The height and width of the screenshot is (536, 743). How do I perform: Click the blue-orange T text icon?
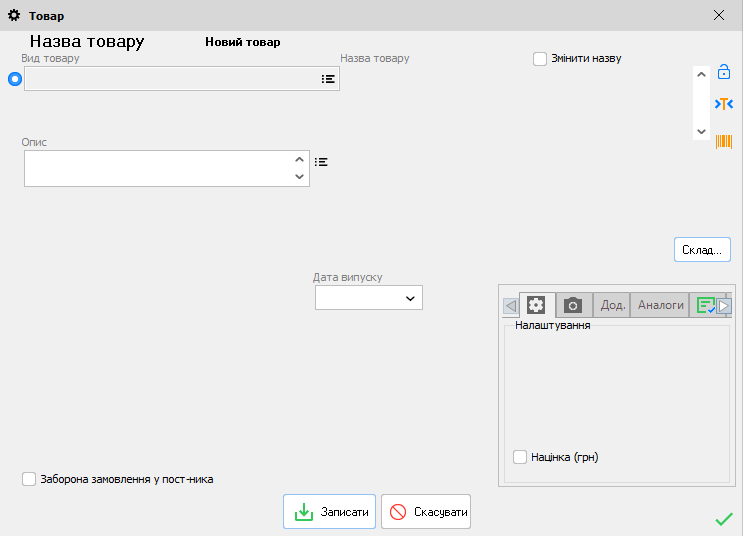[724, 104]
